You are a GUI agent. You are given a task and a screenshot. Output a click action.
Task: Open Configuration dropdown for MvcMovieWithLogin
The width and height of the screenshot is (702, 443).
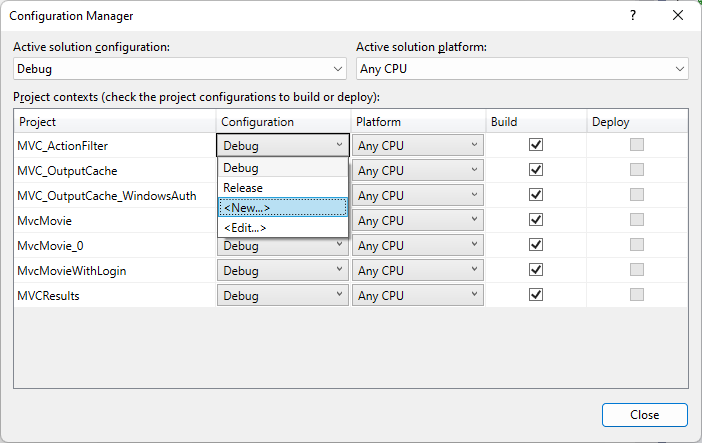tap(283, 271)
